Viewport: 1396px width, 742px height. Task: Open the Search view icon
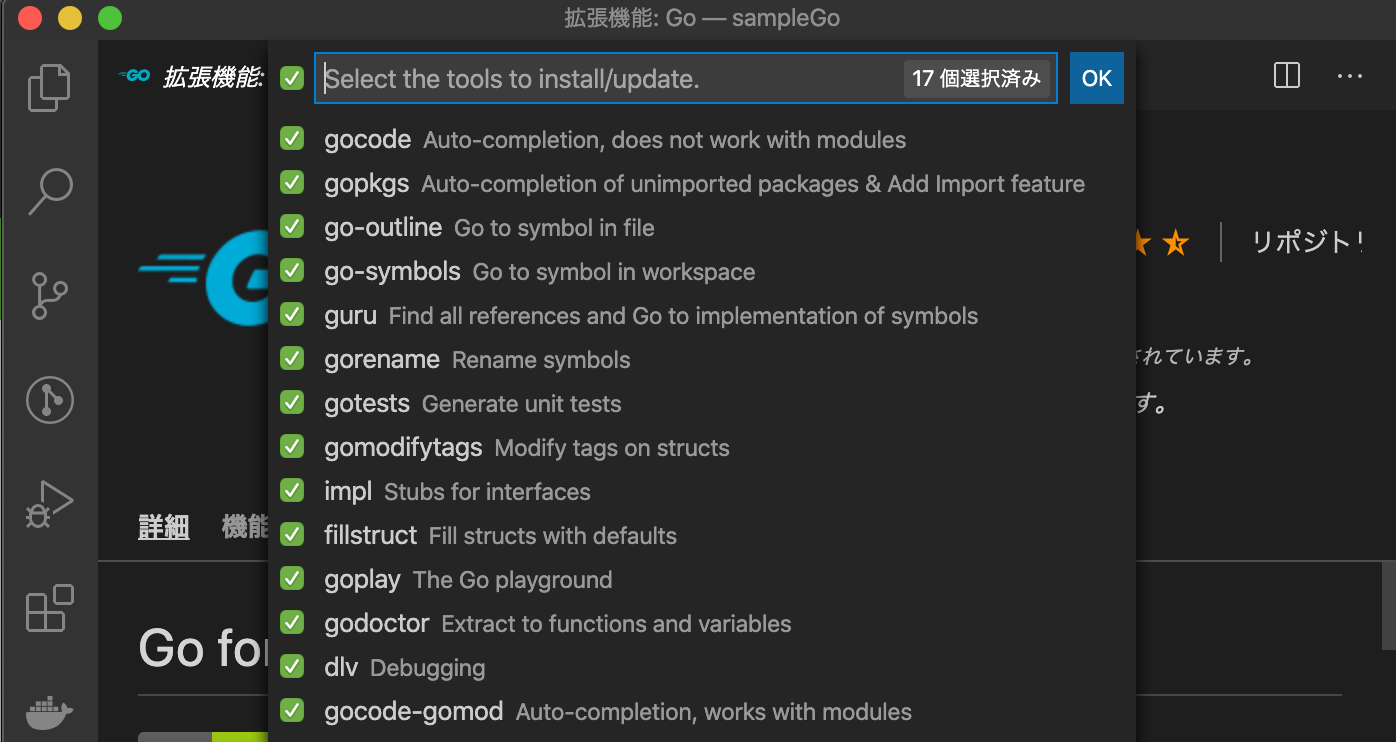tap(49, 191)
